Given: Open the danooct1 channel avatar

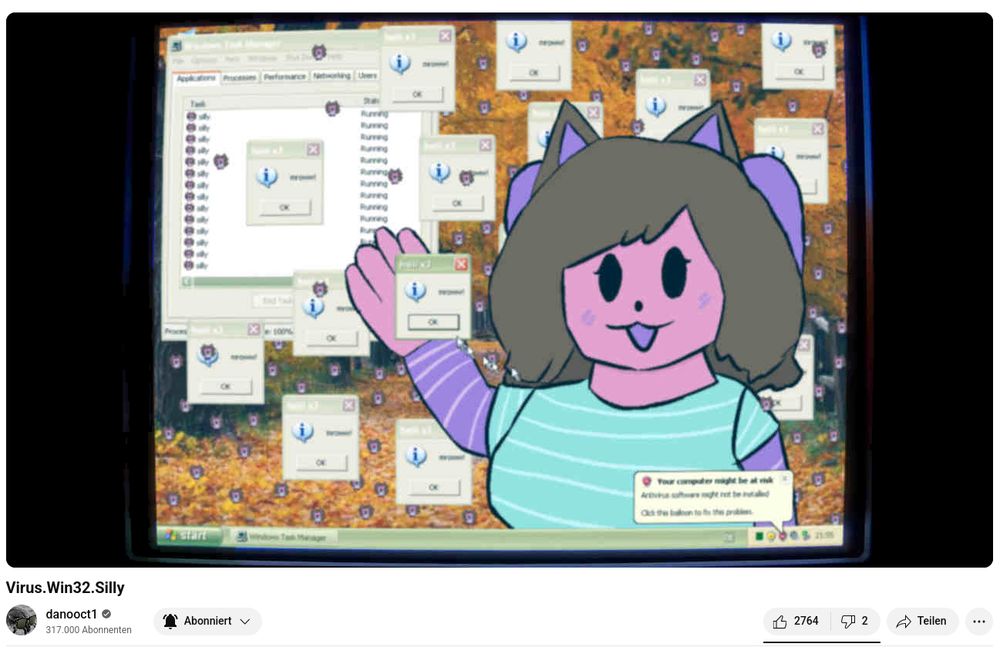Looking at the screenshot, I should tap(21, 620).
